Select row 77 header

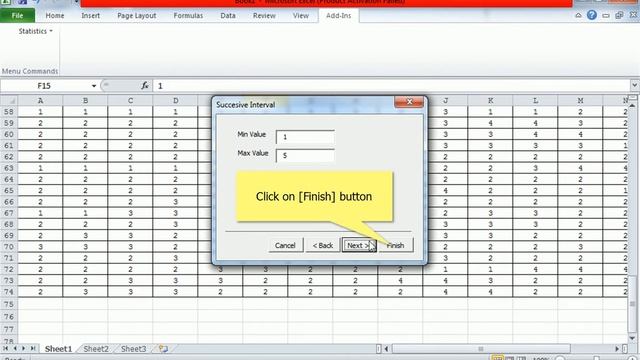9,329
